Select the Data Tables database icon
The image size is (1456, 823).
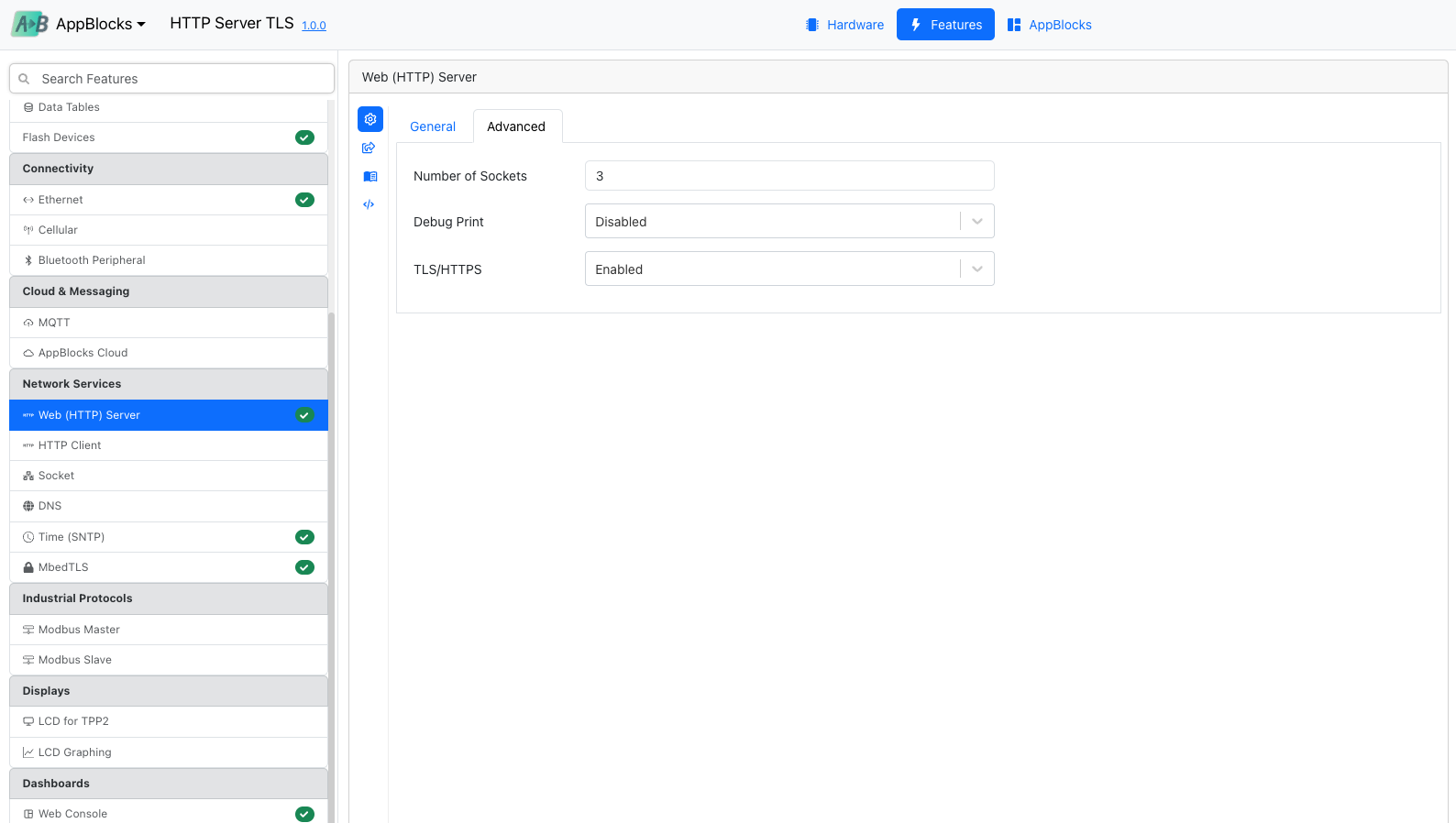coord(28,107)
